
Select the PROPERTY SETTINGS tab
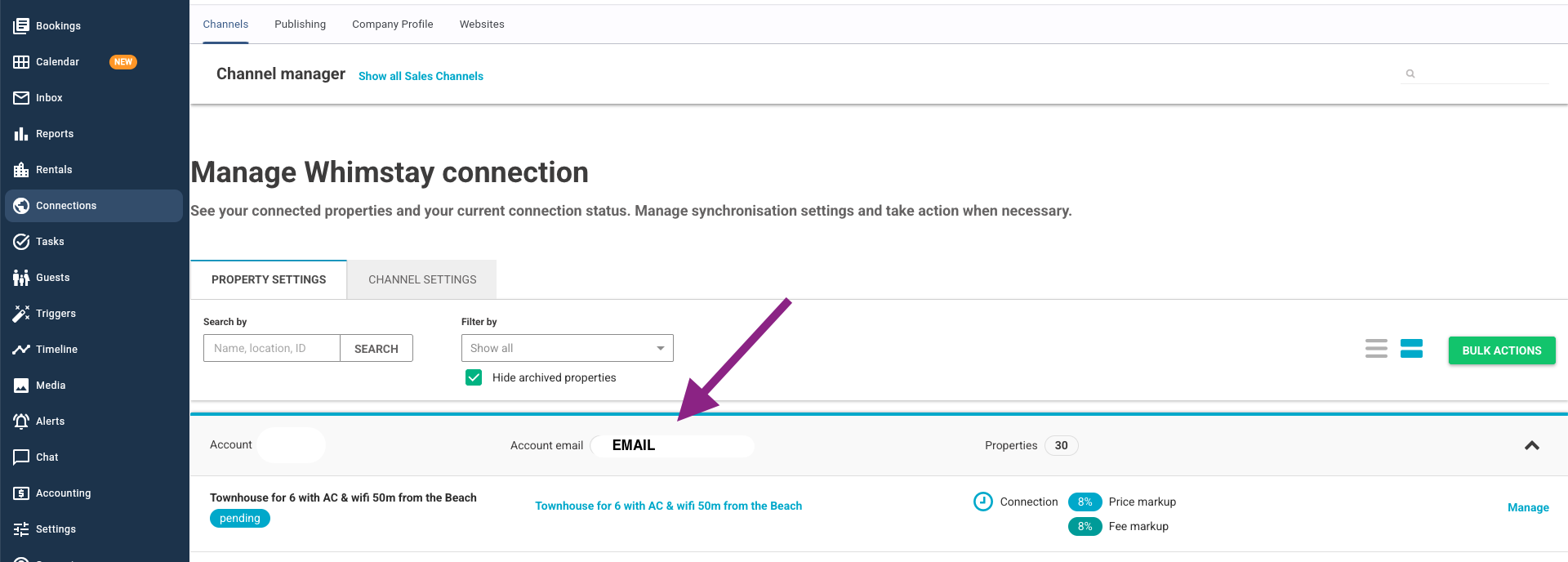(x=269, y=279)
